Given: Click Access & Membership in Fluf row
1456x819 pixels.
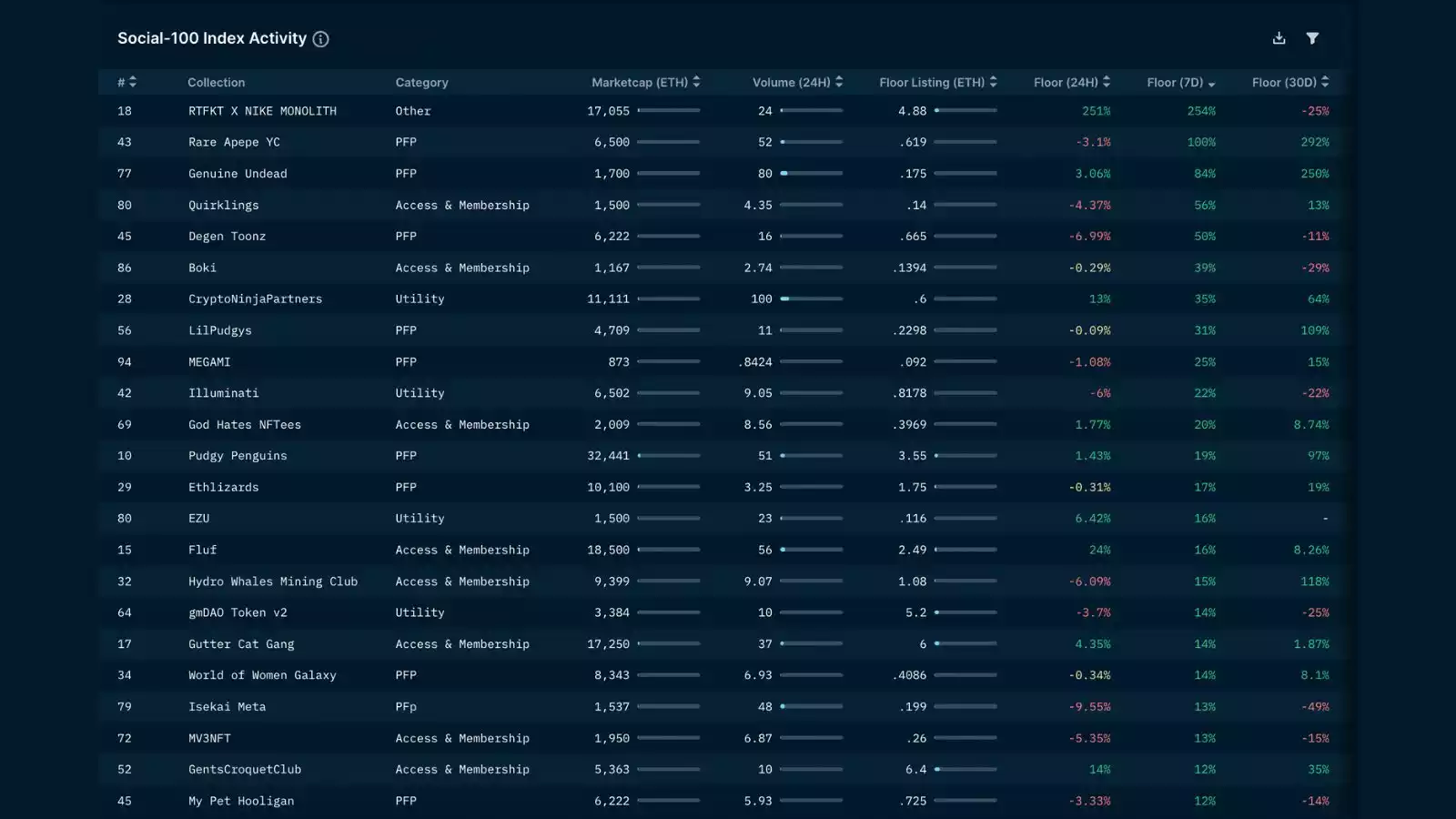Looking at the screenshot, I should (x=462, y=551).
